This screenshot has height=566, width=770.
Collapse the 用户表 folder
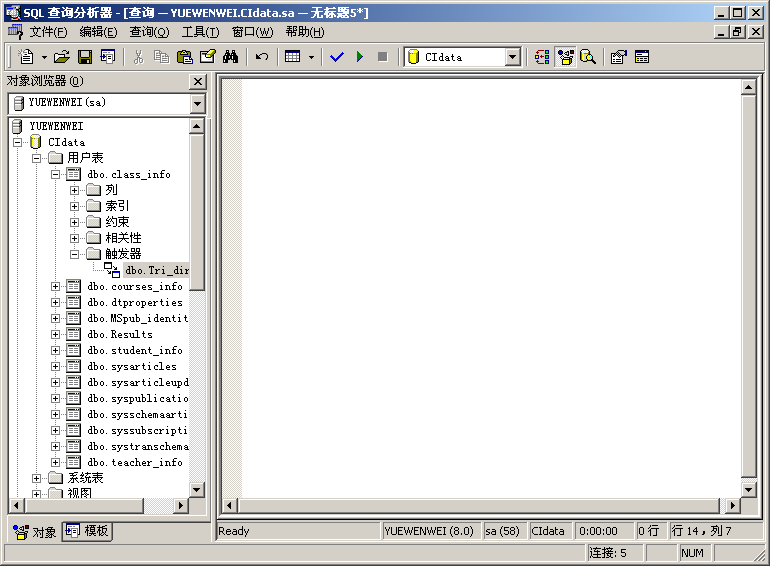(x=36, y=158)
